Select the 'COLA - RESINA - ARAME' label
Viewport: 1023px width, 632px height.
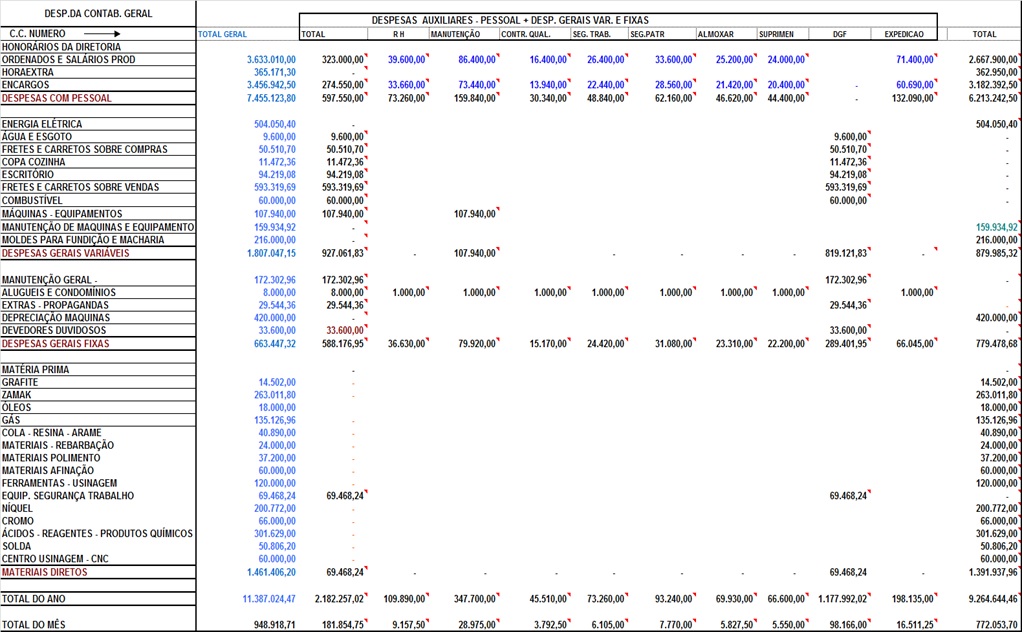(52, 433)
